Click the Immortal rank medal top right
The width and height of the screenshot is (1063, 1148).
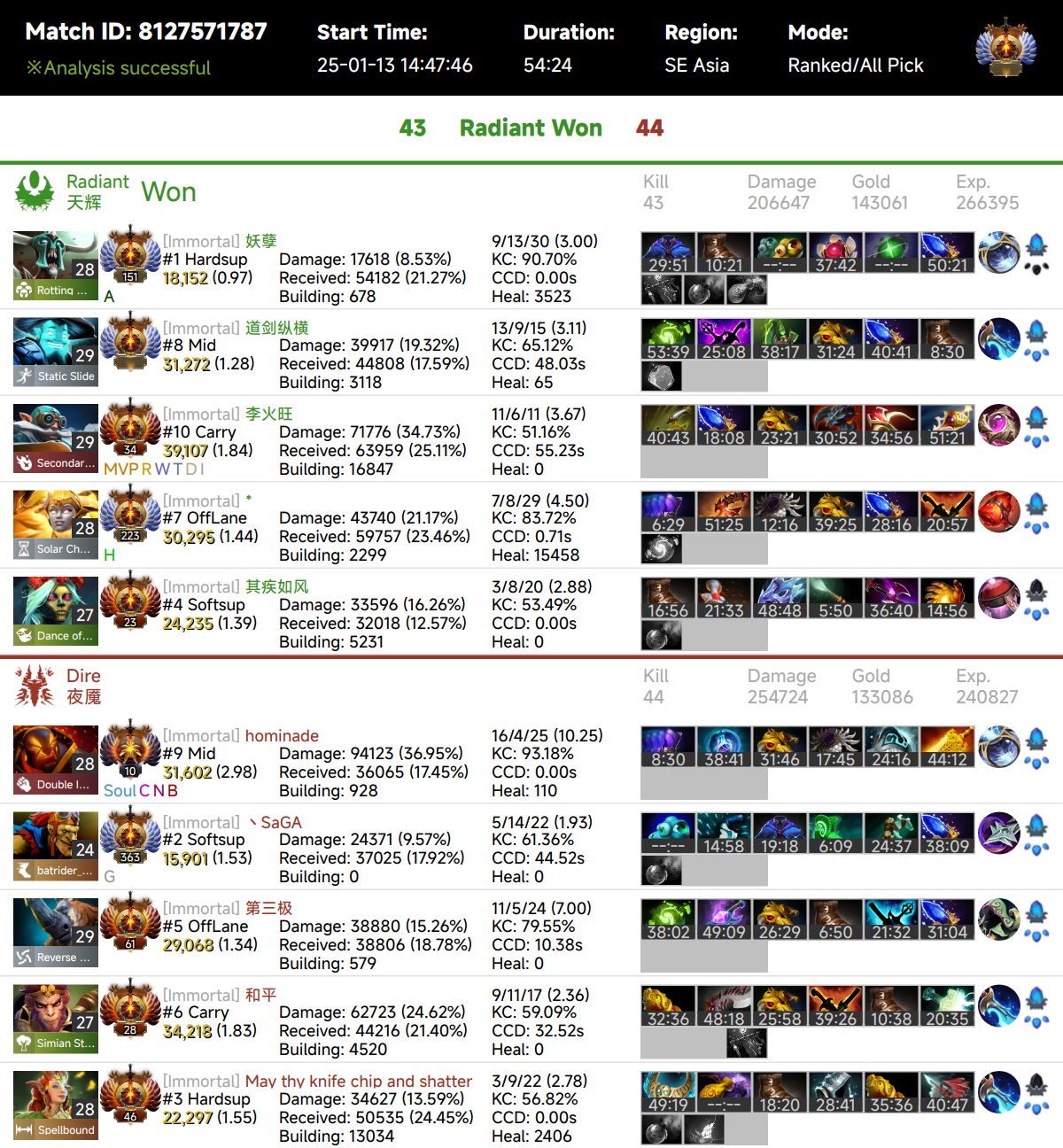1005,46
